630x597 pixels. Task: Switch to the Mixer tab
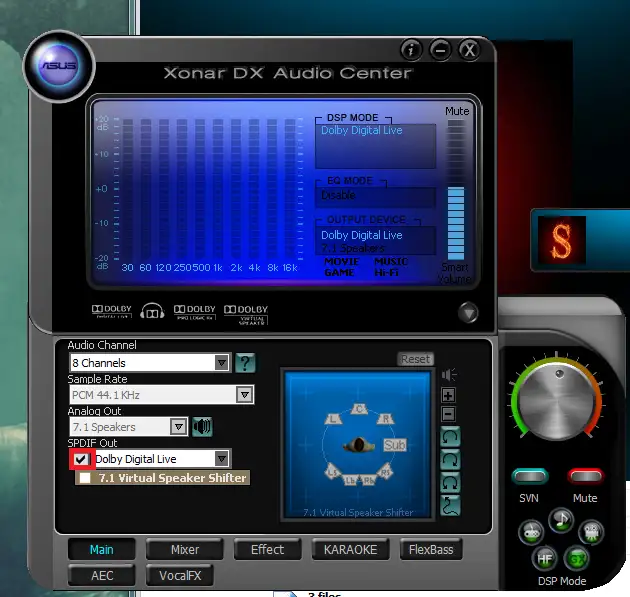click(185, 550)
